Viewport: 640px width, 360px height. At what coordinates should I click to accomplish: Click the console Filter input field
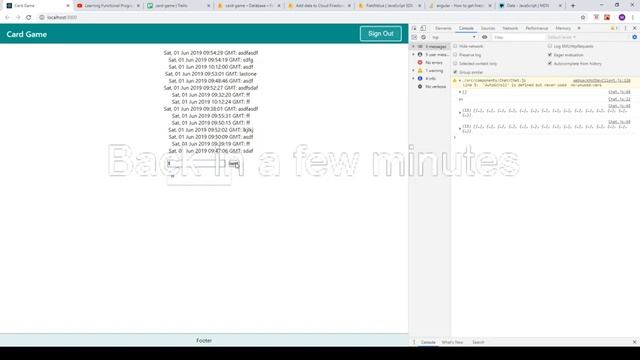pyautogui.click(x=518, y=37)
